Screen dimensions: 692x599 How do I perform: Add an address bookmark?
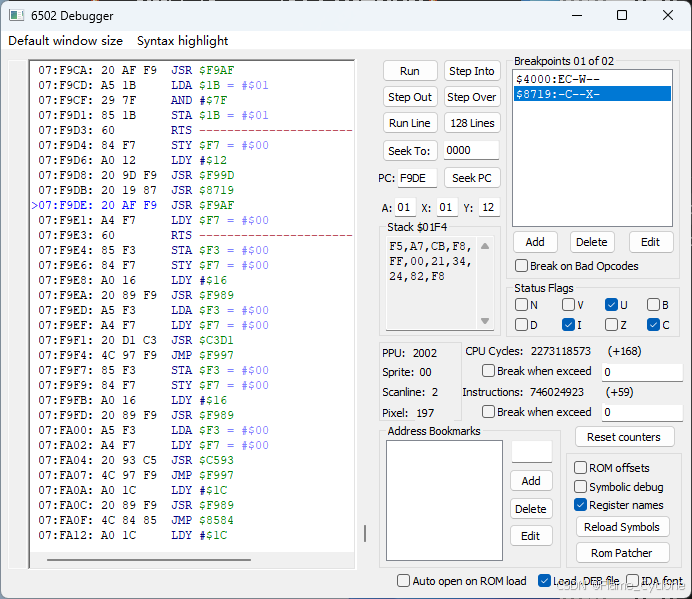coord(531,481)
